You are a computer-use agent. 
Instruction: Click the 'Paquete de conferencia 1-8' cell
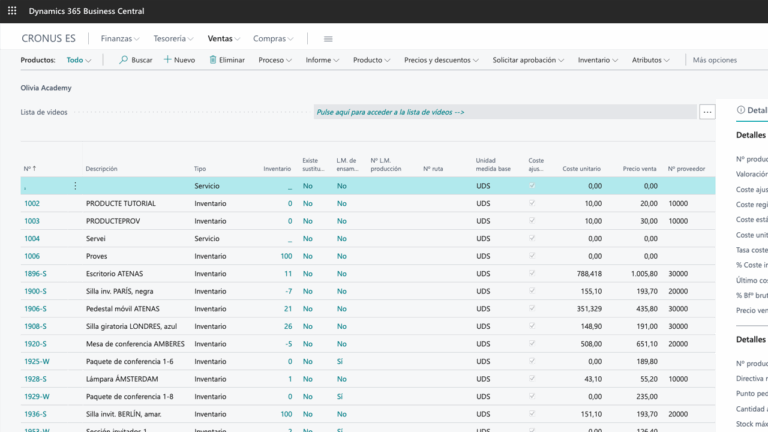point(129,396)
